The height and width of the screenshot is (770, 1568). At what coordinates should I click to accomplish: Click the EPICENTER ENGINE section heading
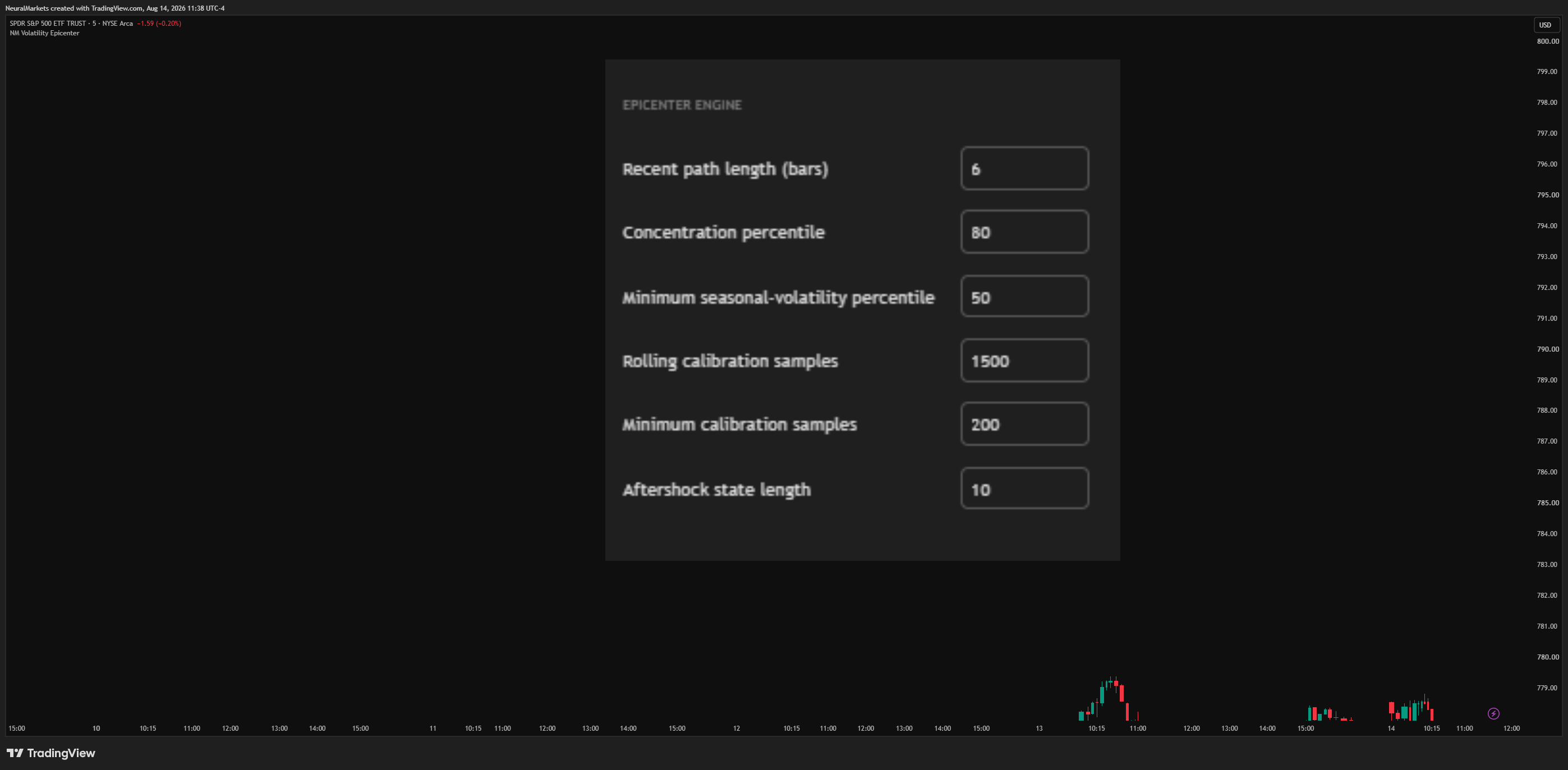click(682, 105)
